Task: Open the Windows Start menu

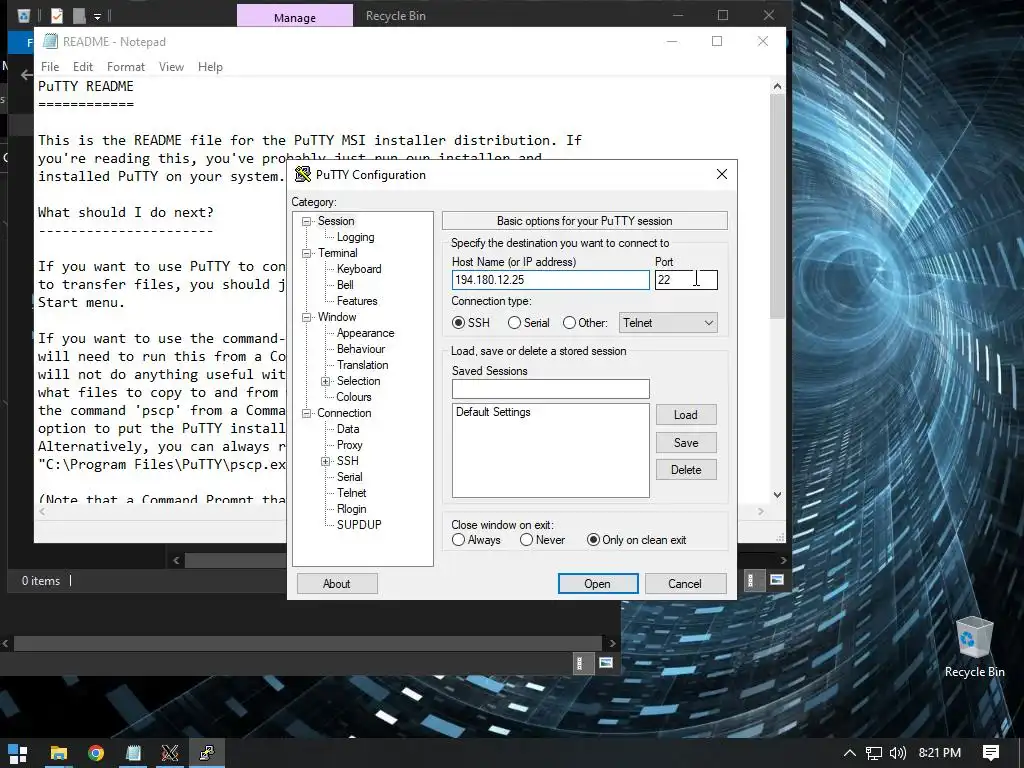Action: (x=18, y=753)
